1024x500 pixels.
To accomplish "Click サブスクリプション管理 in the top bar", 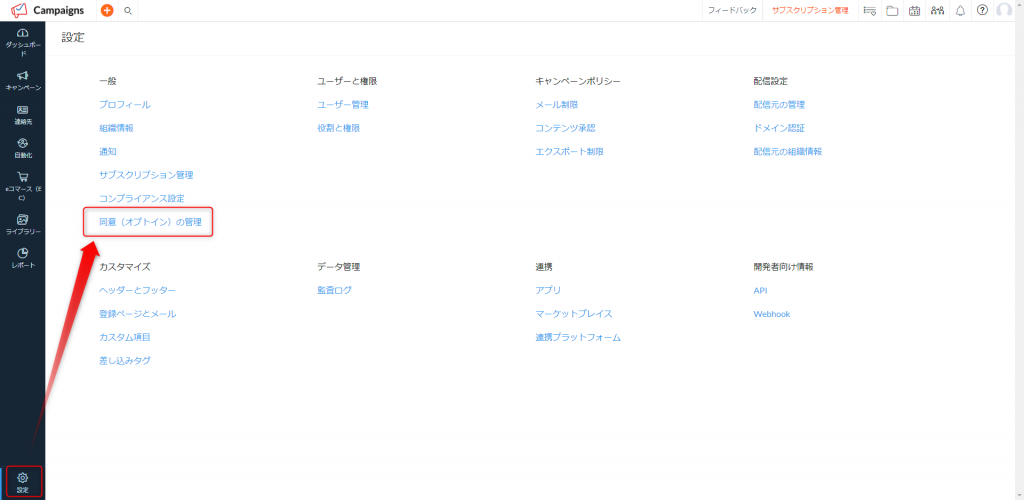I will click(x=810, y=10).
